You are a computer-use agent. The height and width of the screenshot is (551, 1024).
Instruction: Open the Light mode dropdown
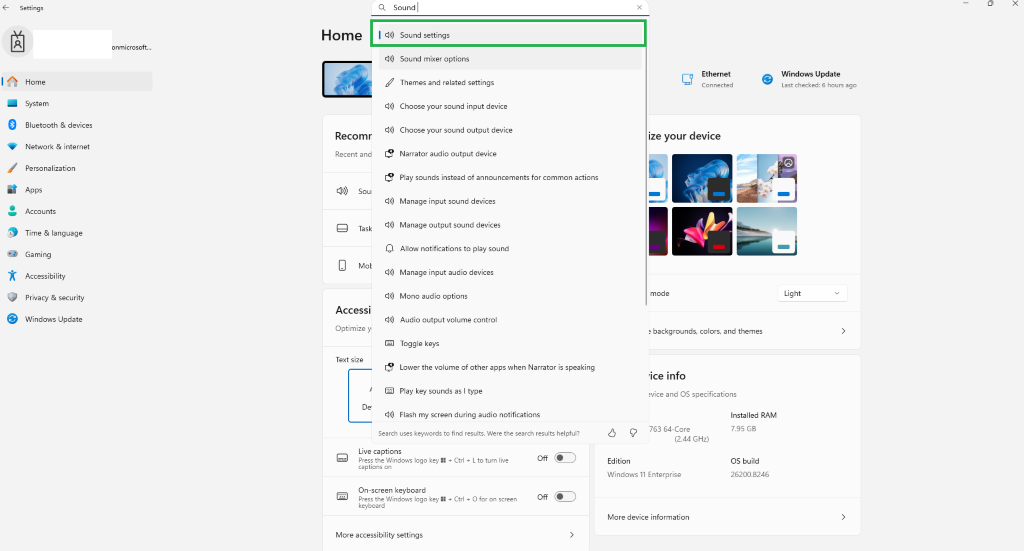pyautogui.click(x=812, y=293)
